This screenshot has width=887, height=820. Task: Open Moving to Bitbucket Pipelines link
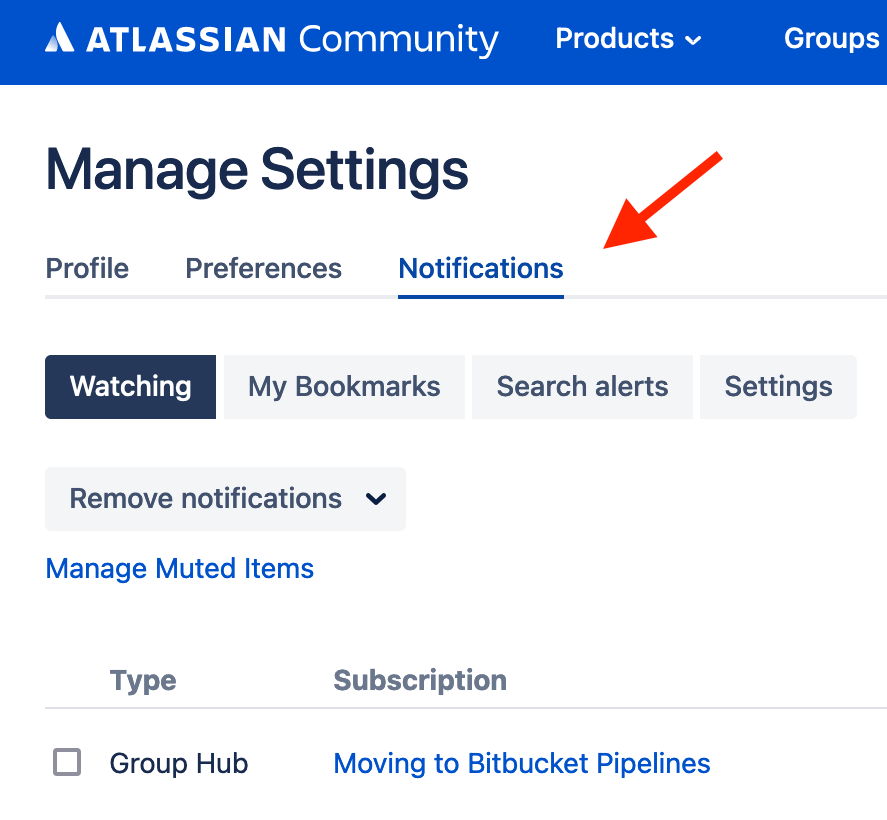(x=522, y=763)
